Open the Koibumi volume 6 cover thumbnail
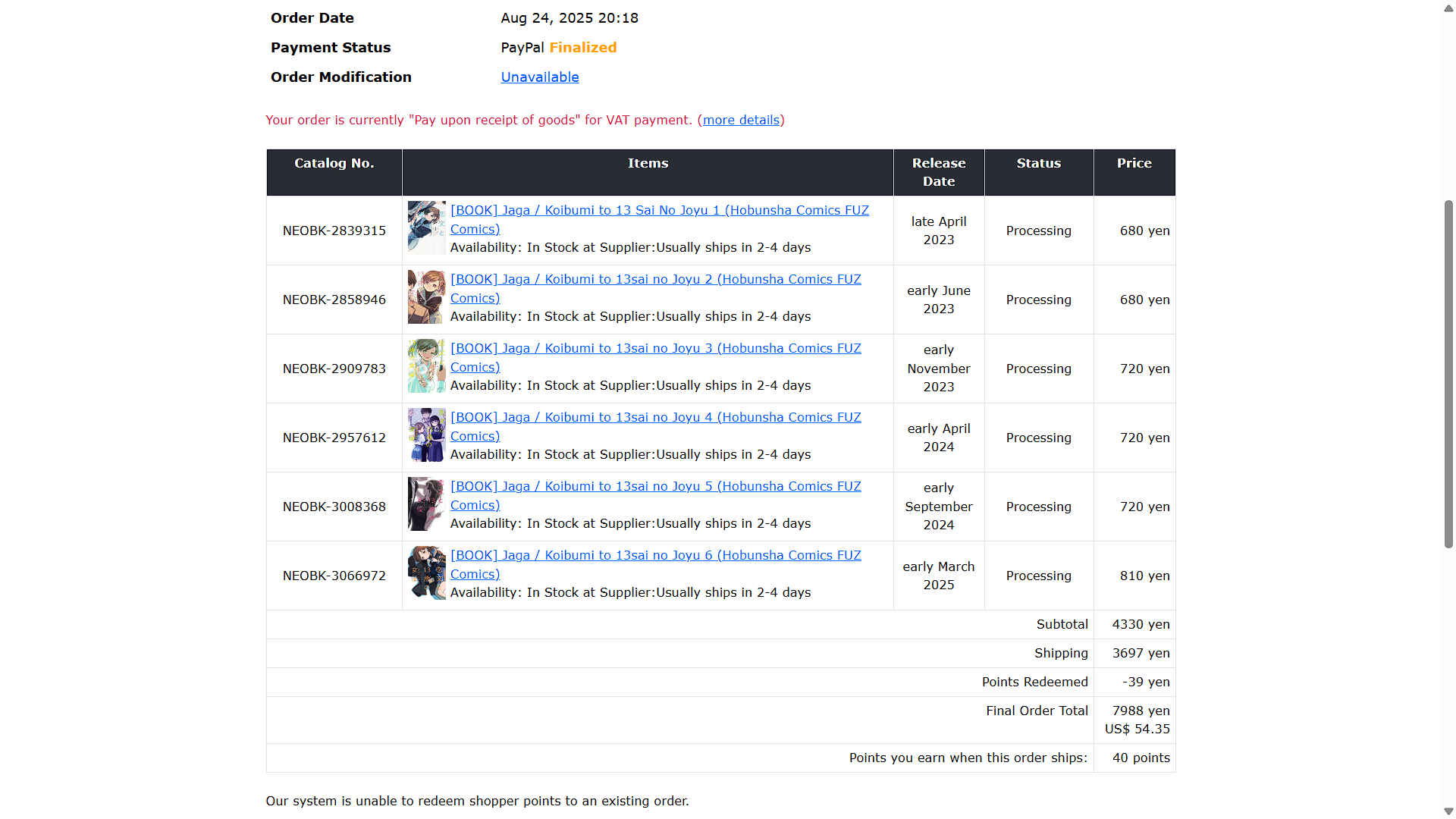This screenshot has width=1456, height=819. [426, 573]
